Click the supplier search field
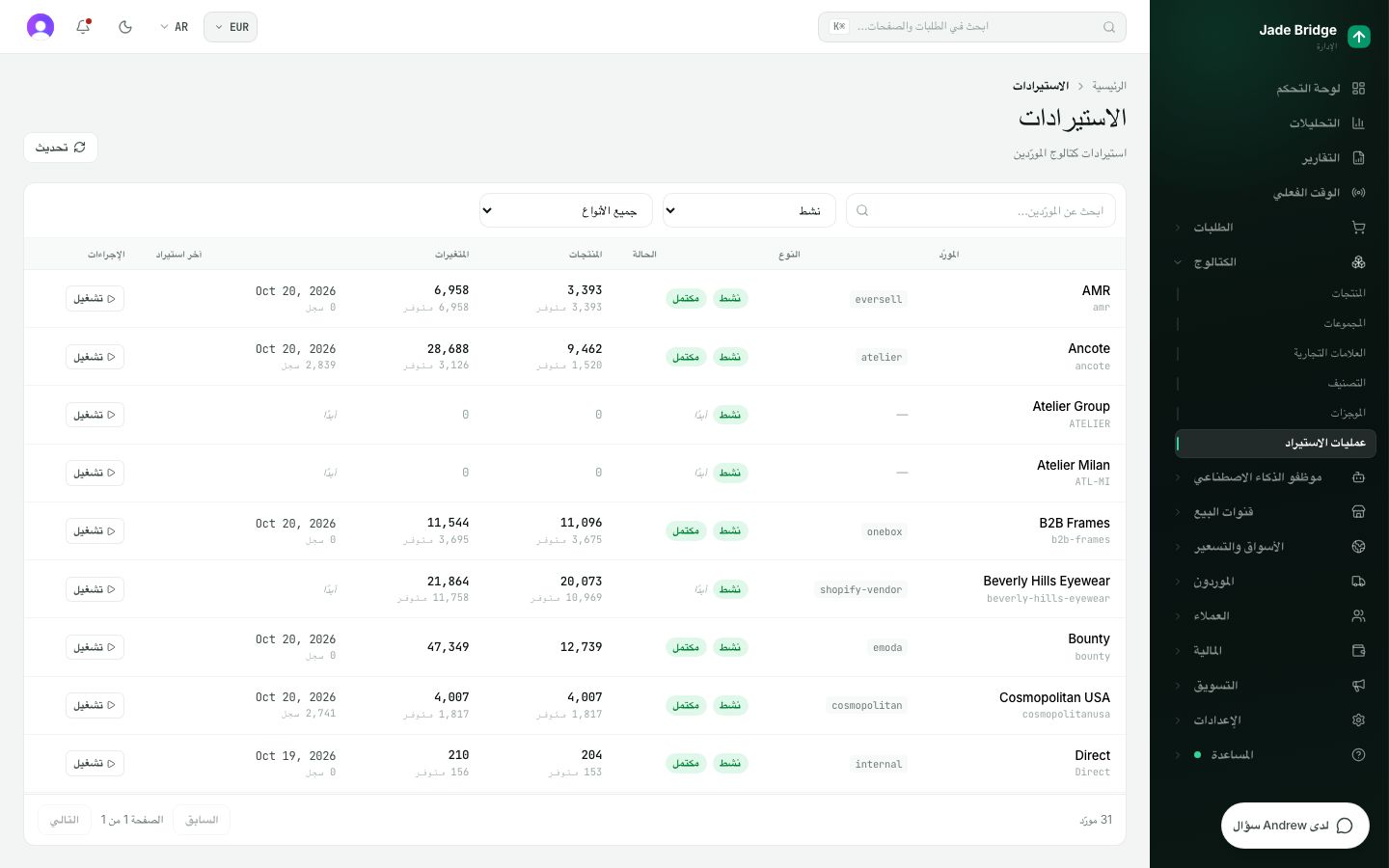The height and width of the screenshot is (868, 1389). click(981, 210)
